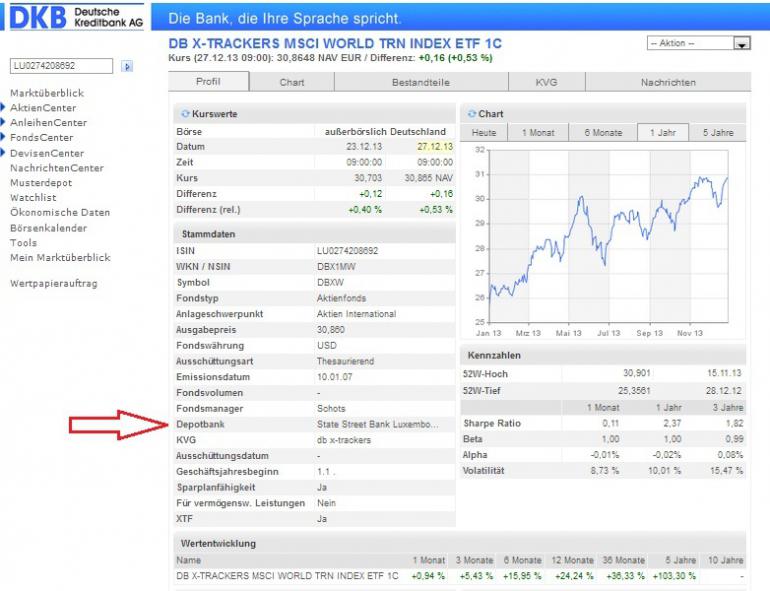Viewport: 770px width, 591px height.
Task: Refresh Chart panel icon
Action: tap(471, 113)
